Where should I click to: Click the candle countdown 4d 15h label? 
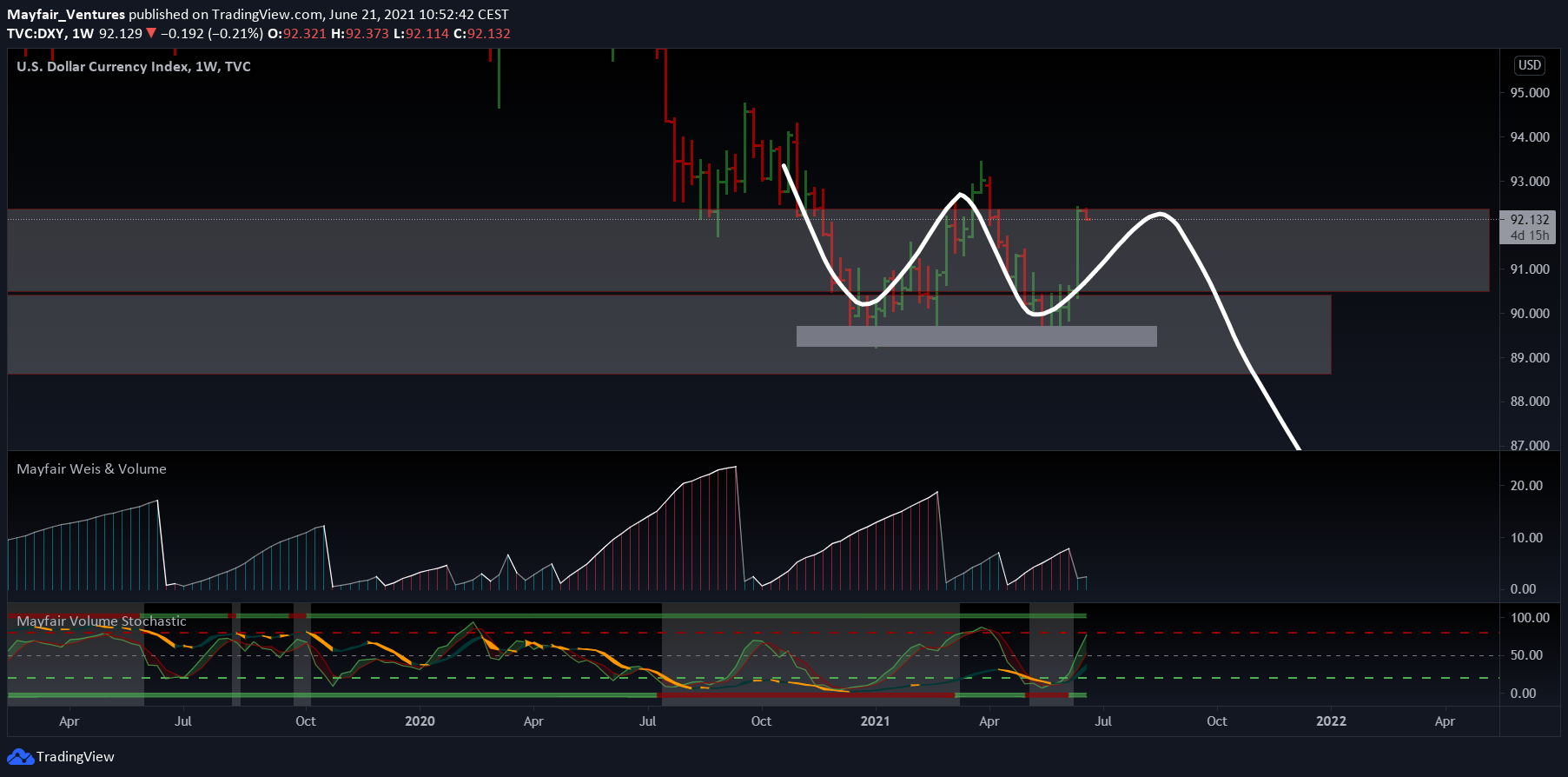point(1530,236)
